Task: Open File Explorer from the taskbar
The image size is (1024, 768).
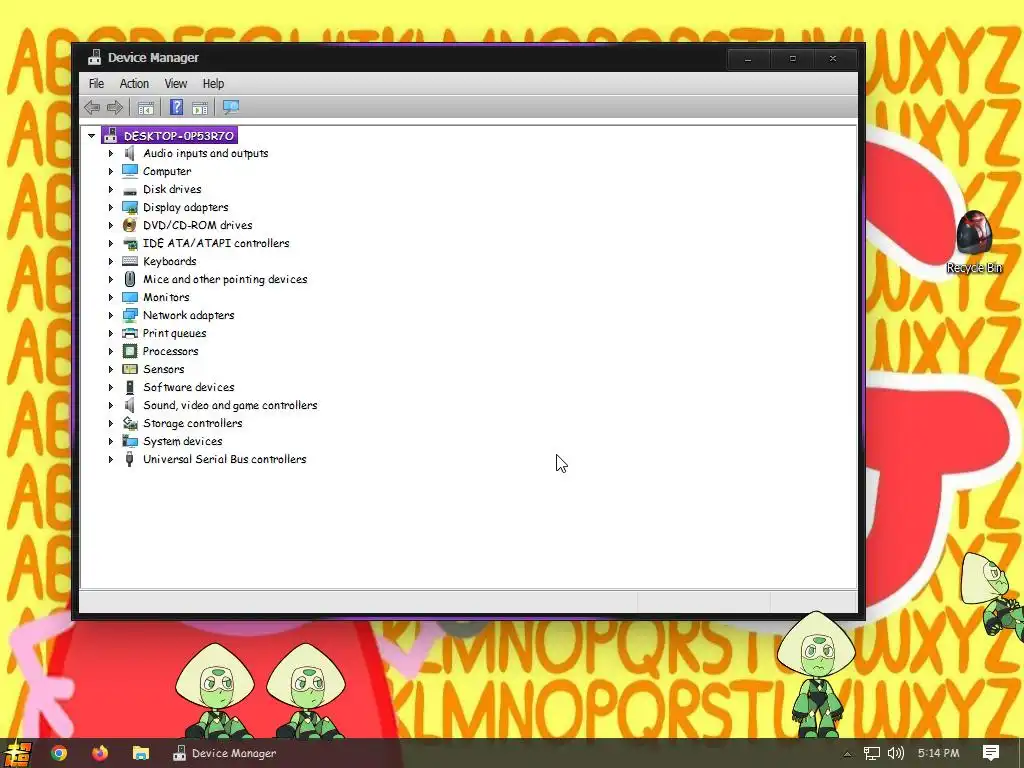Action: point(141,753)
